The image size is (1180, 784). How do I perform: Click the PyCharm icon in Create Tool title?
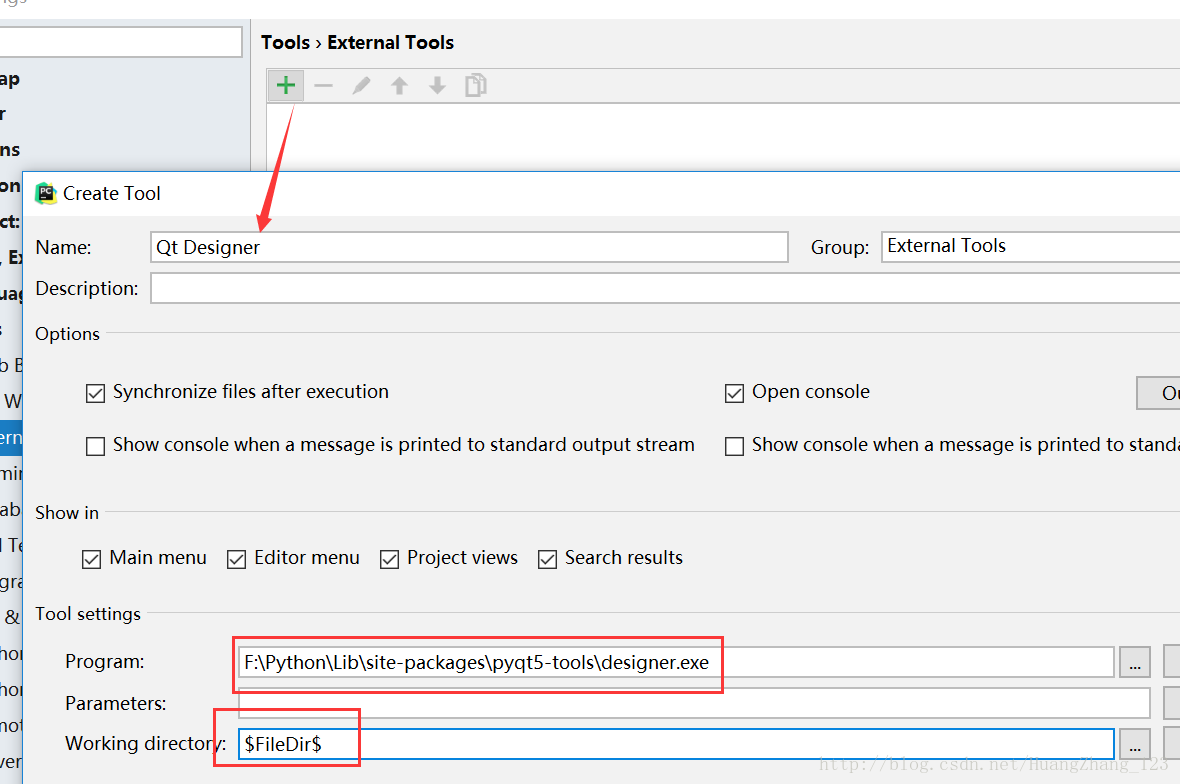click(46, 193)
